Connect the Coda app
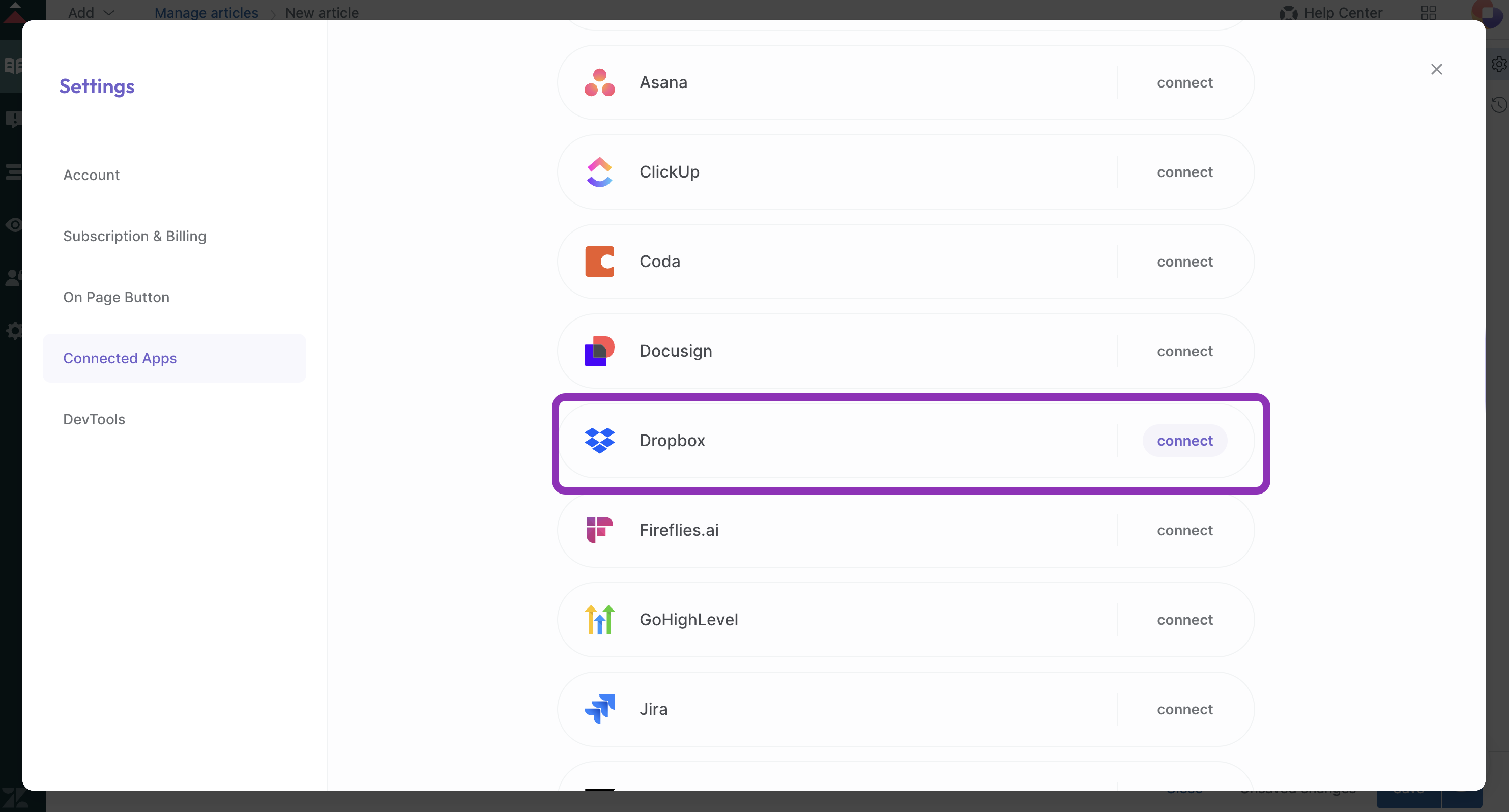1509x812 pixels. coord(1184,262)
